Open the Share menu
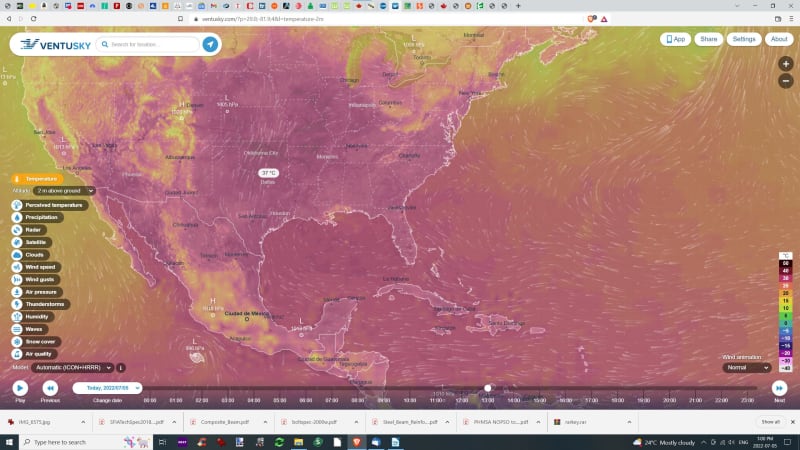The height and width of the screenshot is (450, 800). pos(709,39)
